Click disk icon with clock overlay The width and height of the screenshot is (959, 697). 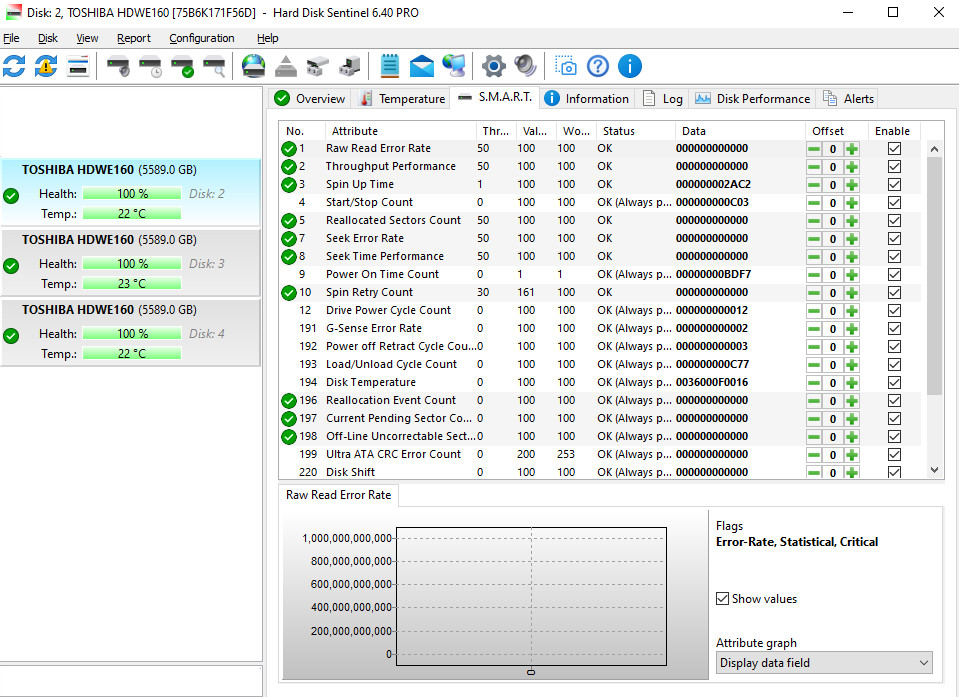[x=150, y=66]
